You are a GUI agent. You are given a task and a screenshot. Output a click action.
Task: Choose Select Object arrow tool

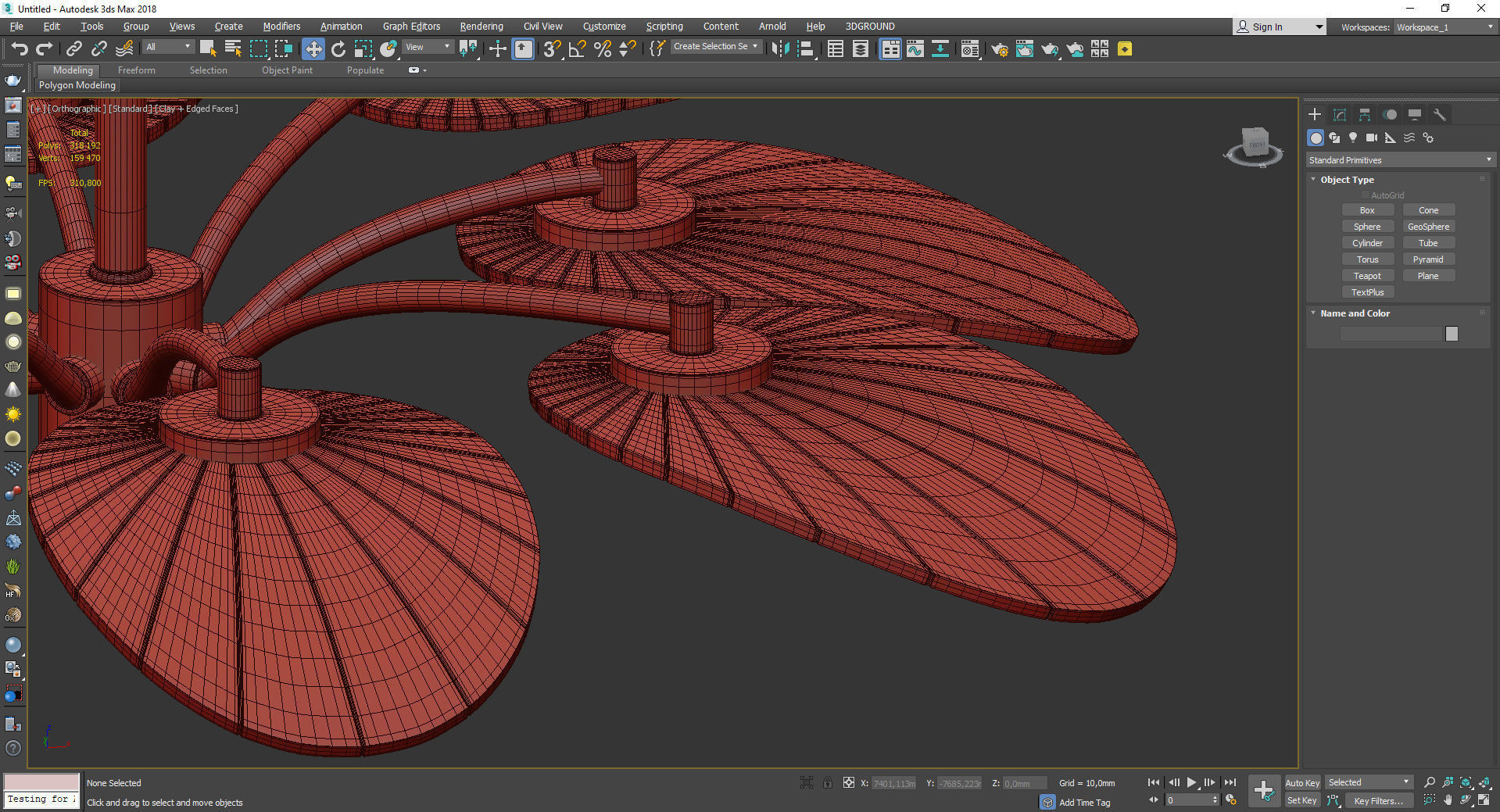[208, 49]
